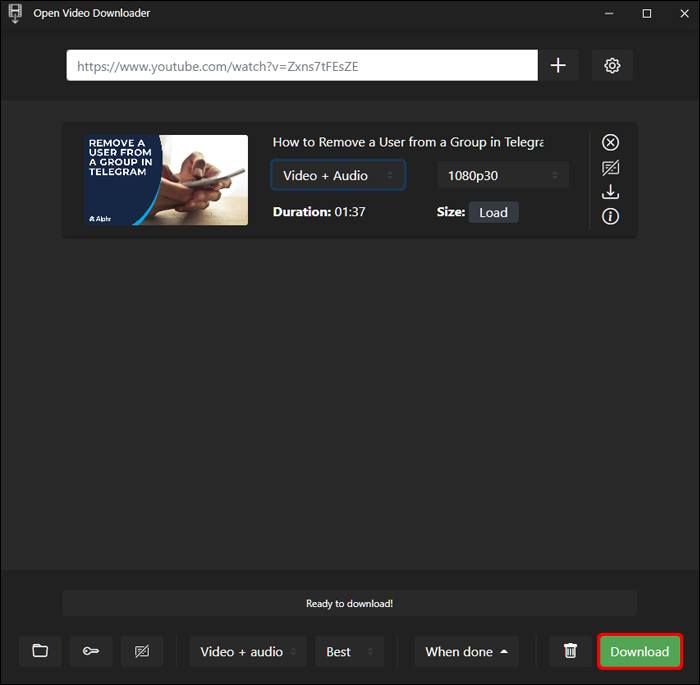Expand the bottom Video + audio selector
Screen dimensions: 700x685
pyautogui.click(x=248, y=652)
